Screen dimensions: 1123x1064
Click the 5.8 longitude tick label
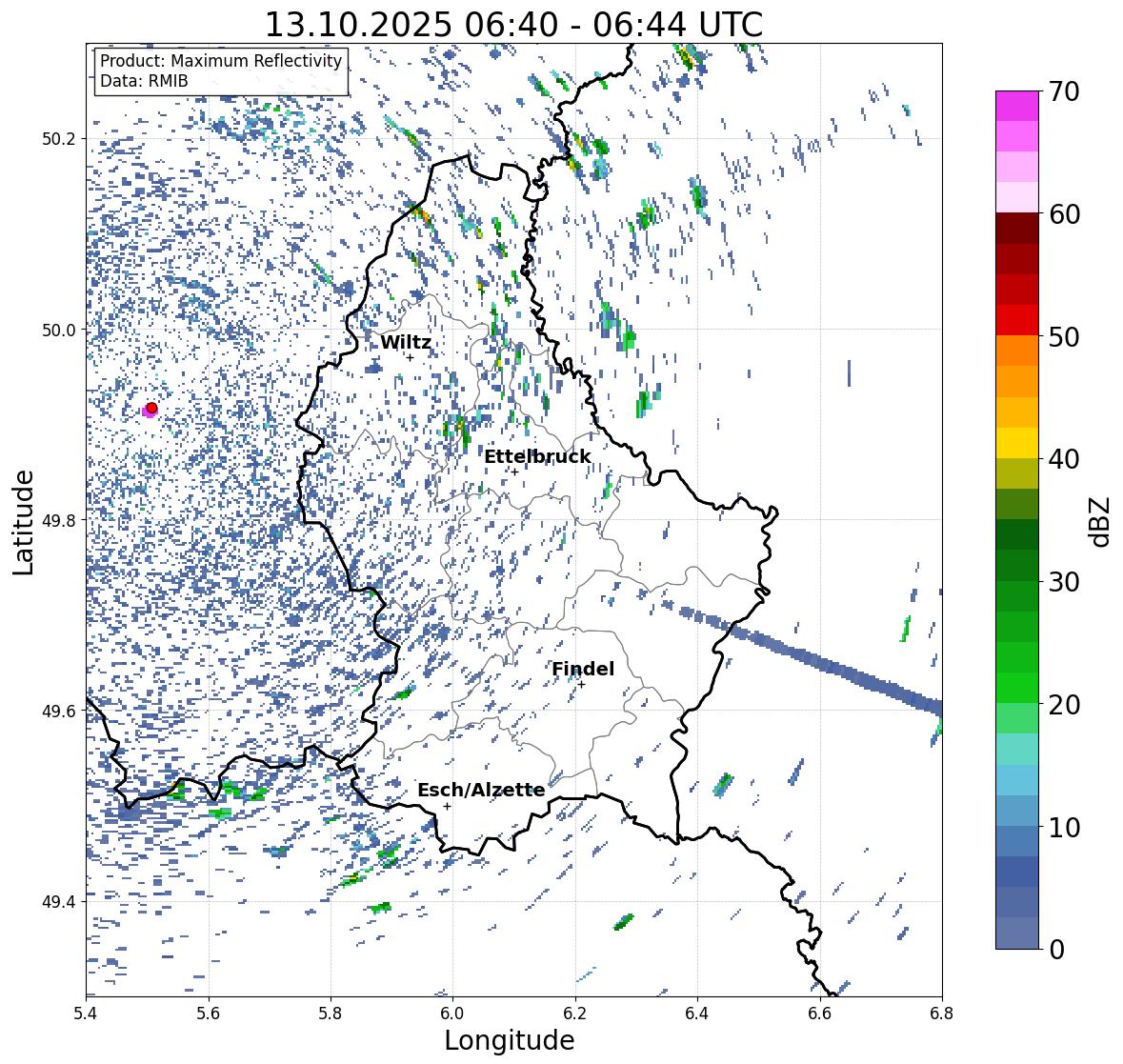pos(331,1014)
